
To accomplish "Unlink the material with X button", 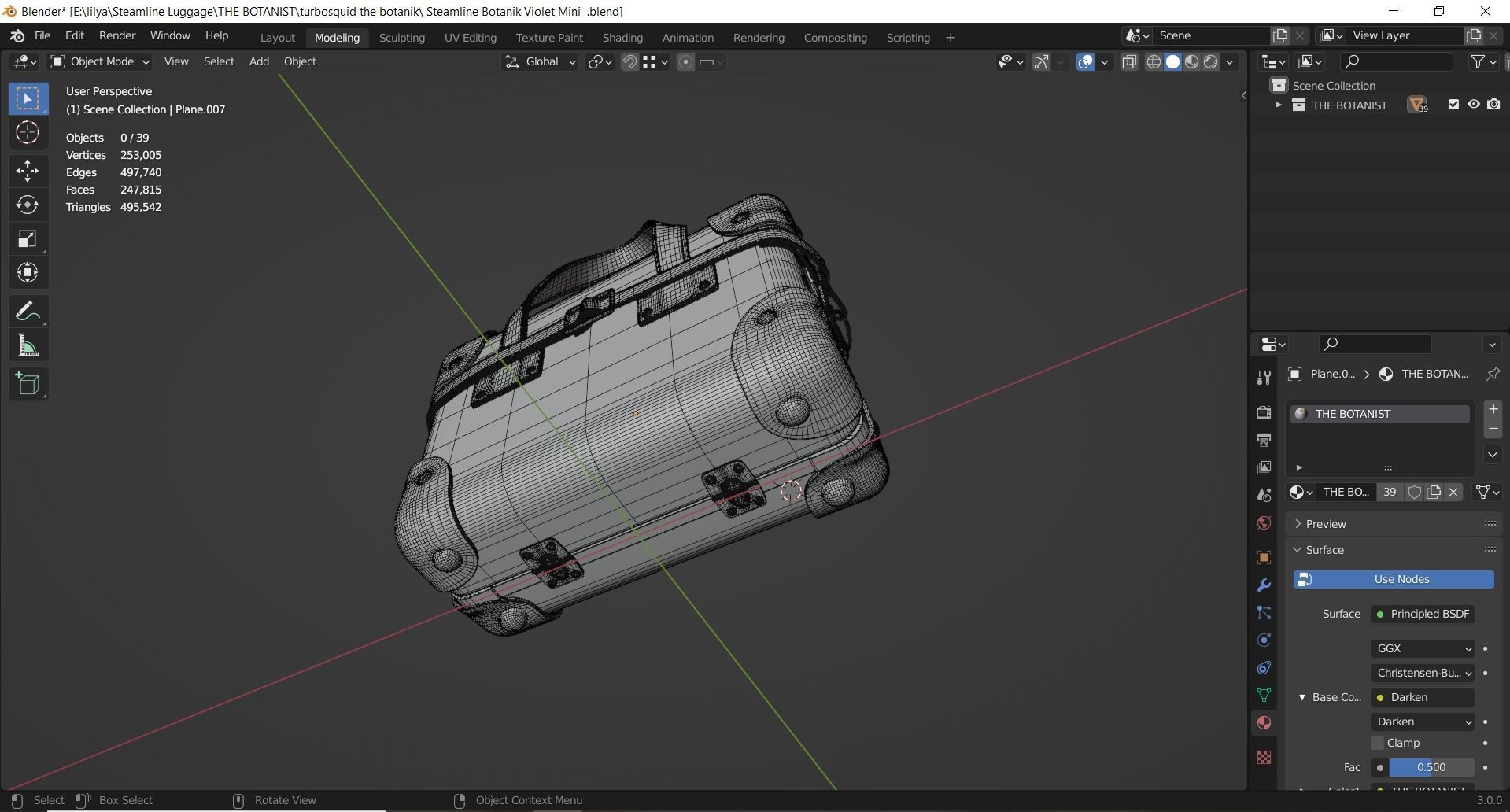I will 1453,493.
